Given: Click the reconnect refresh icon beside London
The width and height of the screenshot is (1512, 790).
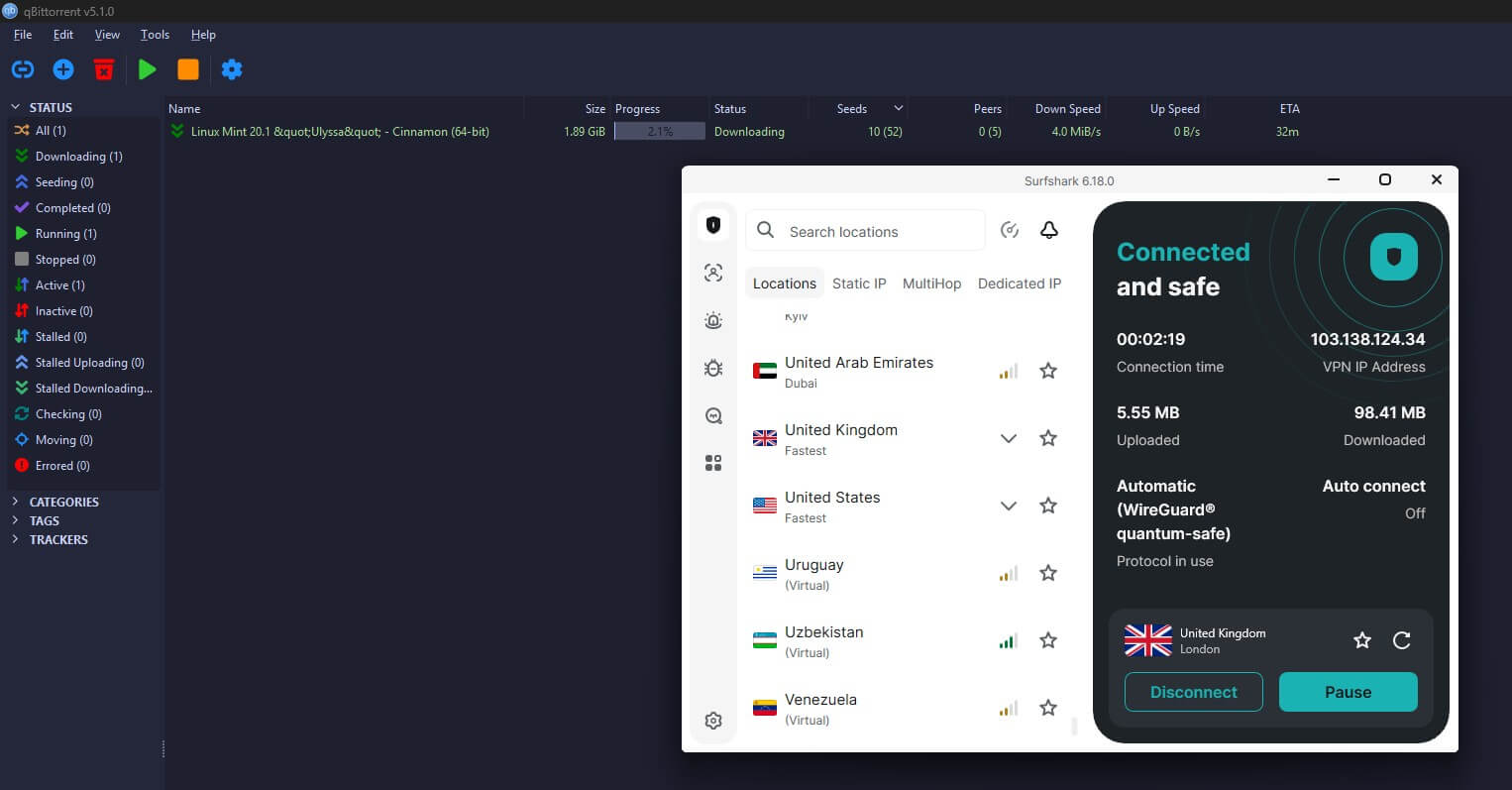Looking at the screenshot, I should (x=1402, y=640).
